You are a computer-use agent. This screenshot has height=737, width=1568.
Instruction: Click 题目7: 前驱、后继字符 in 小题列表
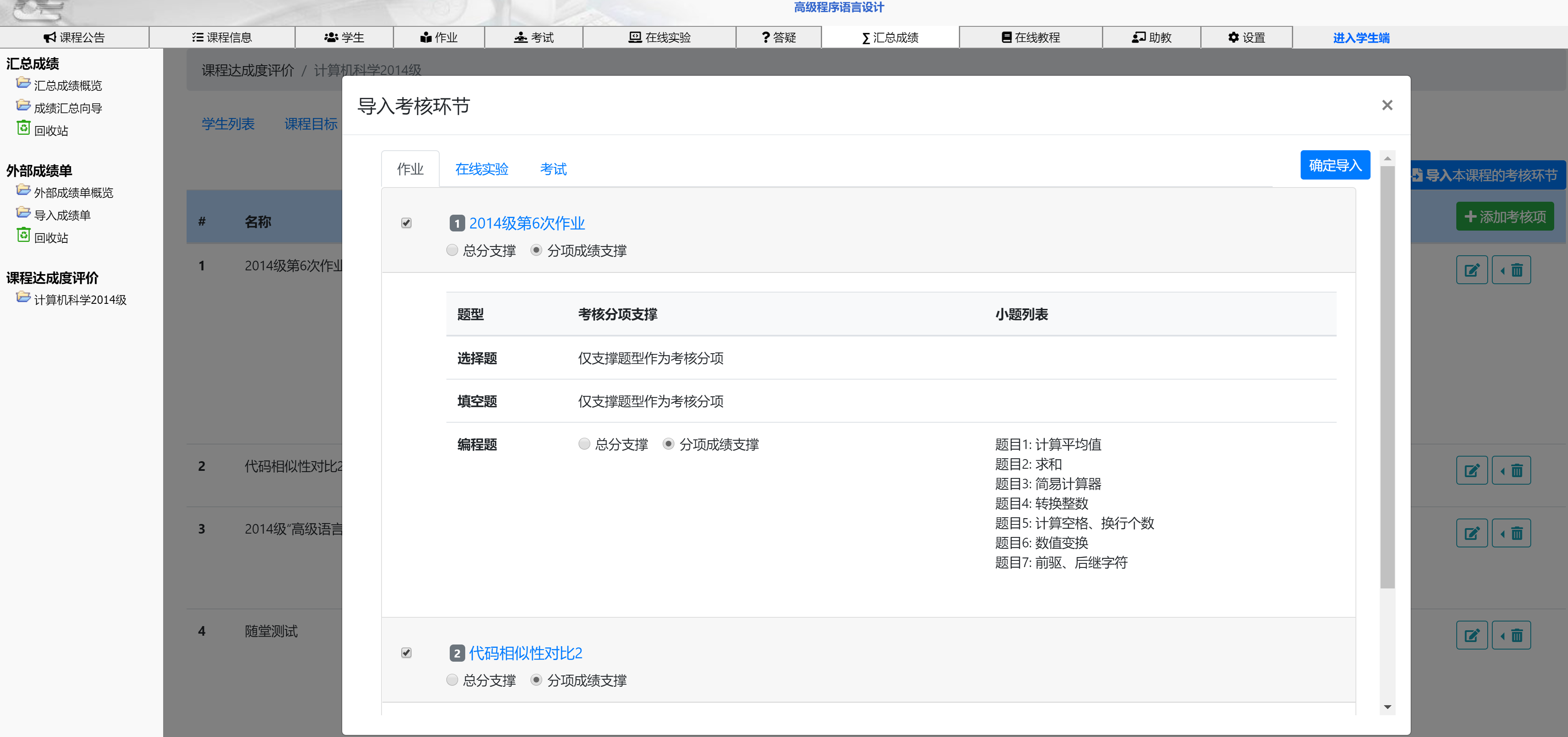[1061, 562]
